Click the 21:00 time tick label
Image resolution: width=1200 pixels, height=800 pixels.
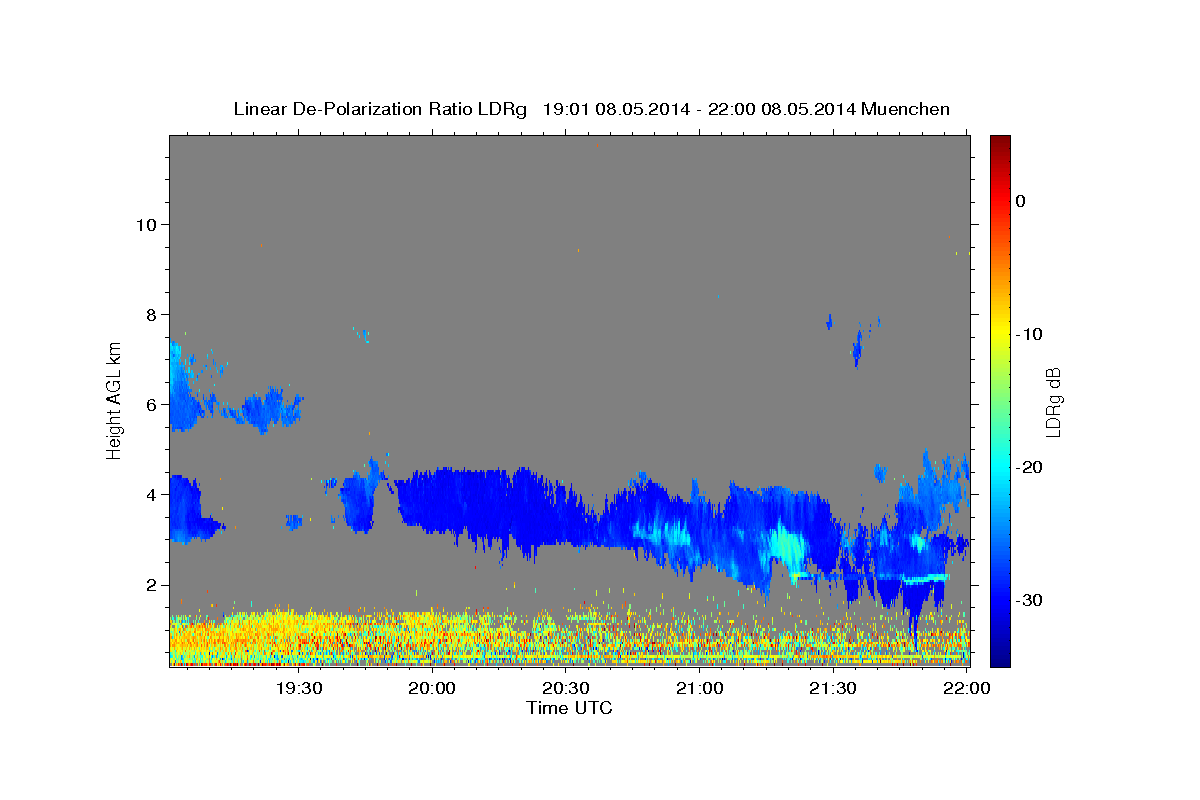pos(699,688)
